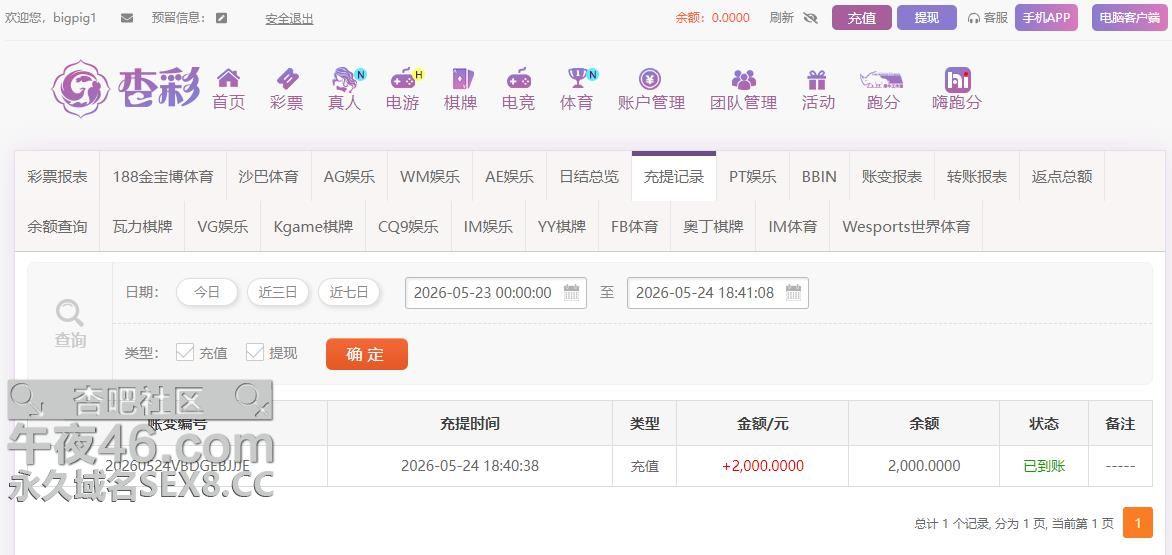Open the 首页 home icon
Screen dimensions: 1172x555
click(228, 78)
